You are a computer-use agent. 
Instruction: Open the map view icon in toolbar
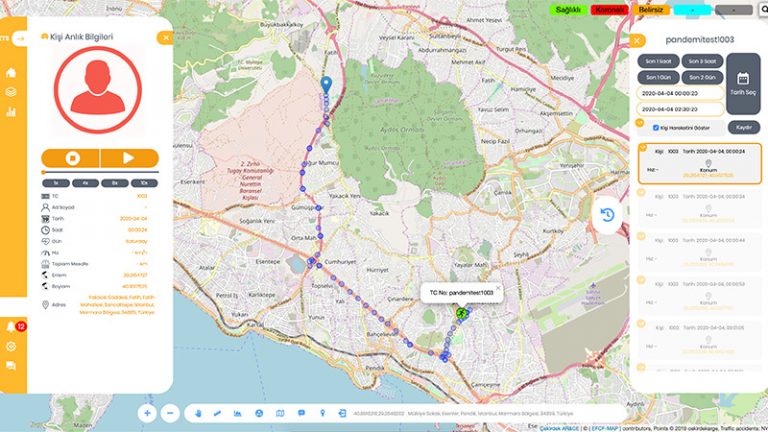[280, 413]
